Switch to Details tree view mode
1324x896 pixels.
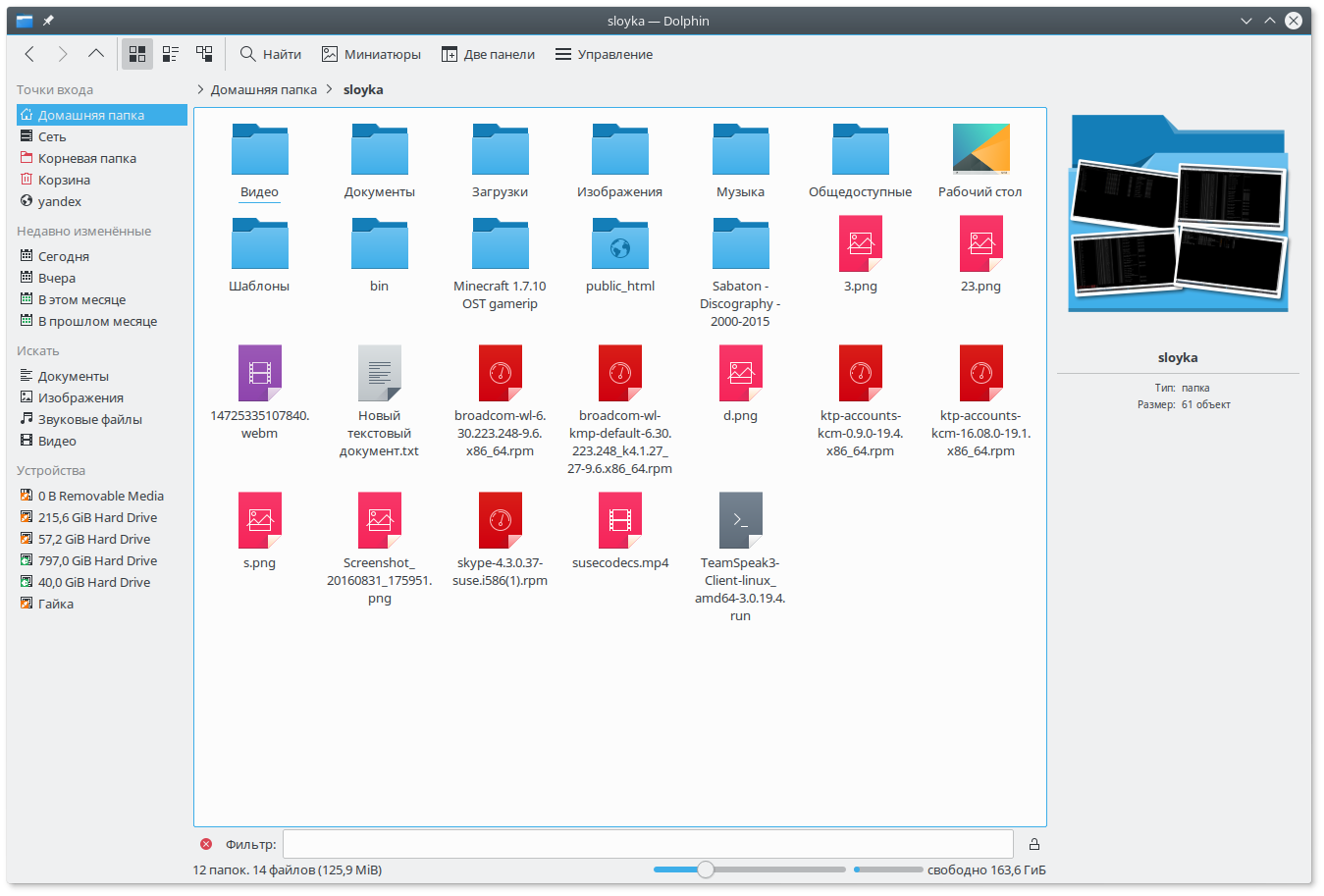(x=204, y=54)
